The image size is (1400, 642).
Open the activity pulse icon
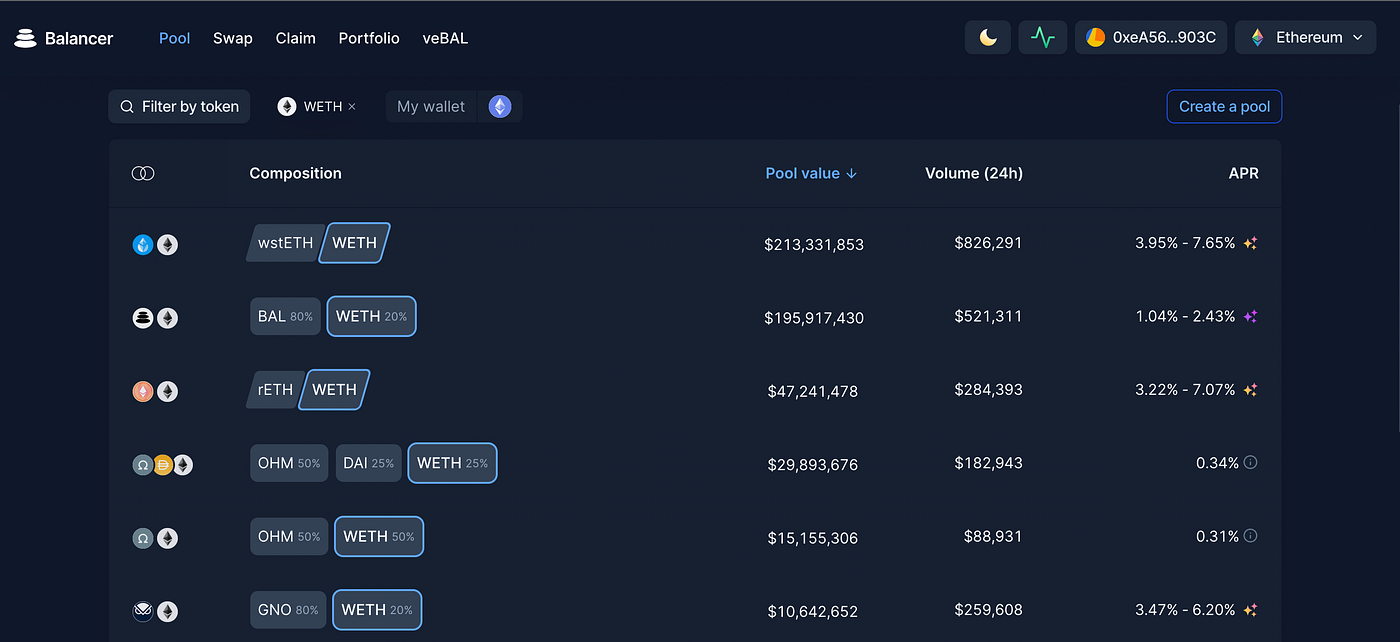point(1043,38)
